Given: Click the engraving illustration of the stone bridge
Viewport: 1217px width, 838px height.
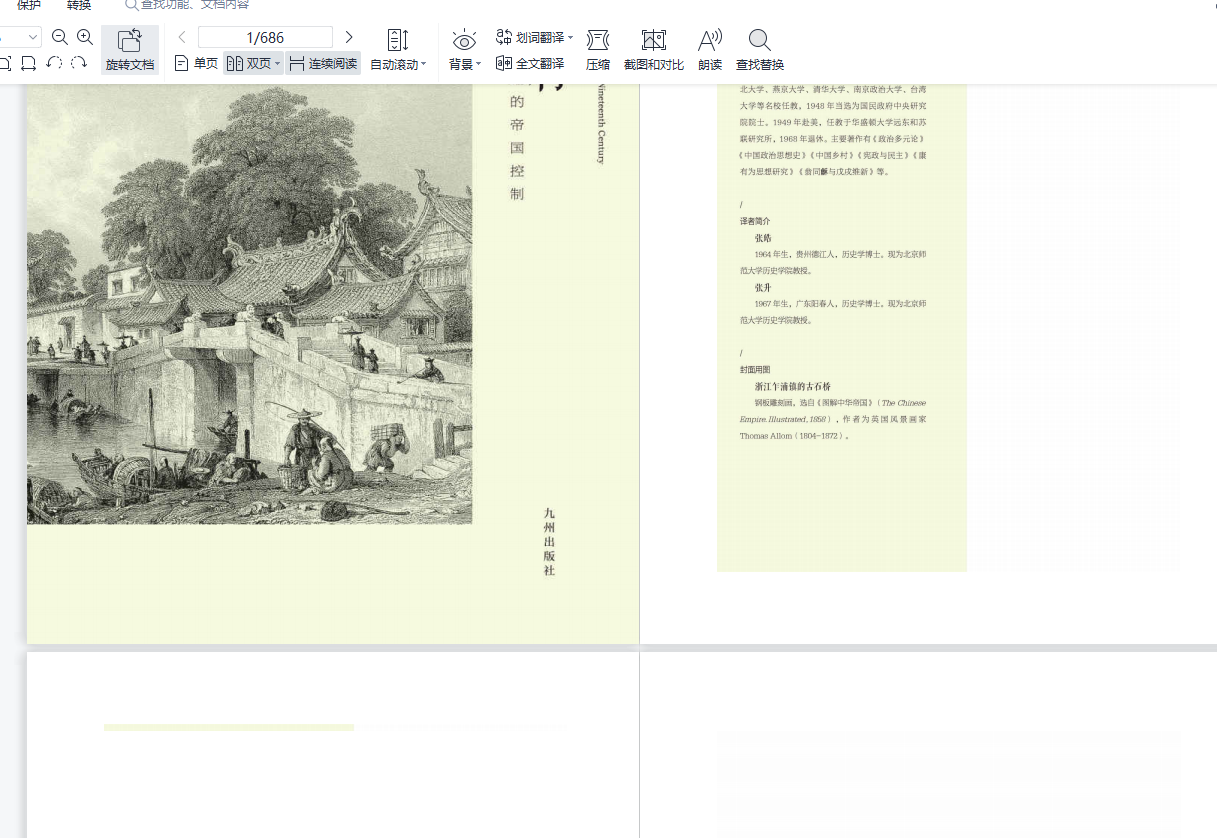Looking at the screenshot, I should pyautogui.click(x=250, y=305).
